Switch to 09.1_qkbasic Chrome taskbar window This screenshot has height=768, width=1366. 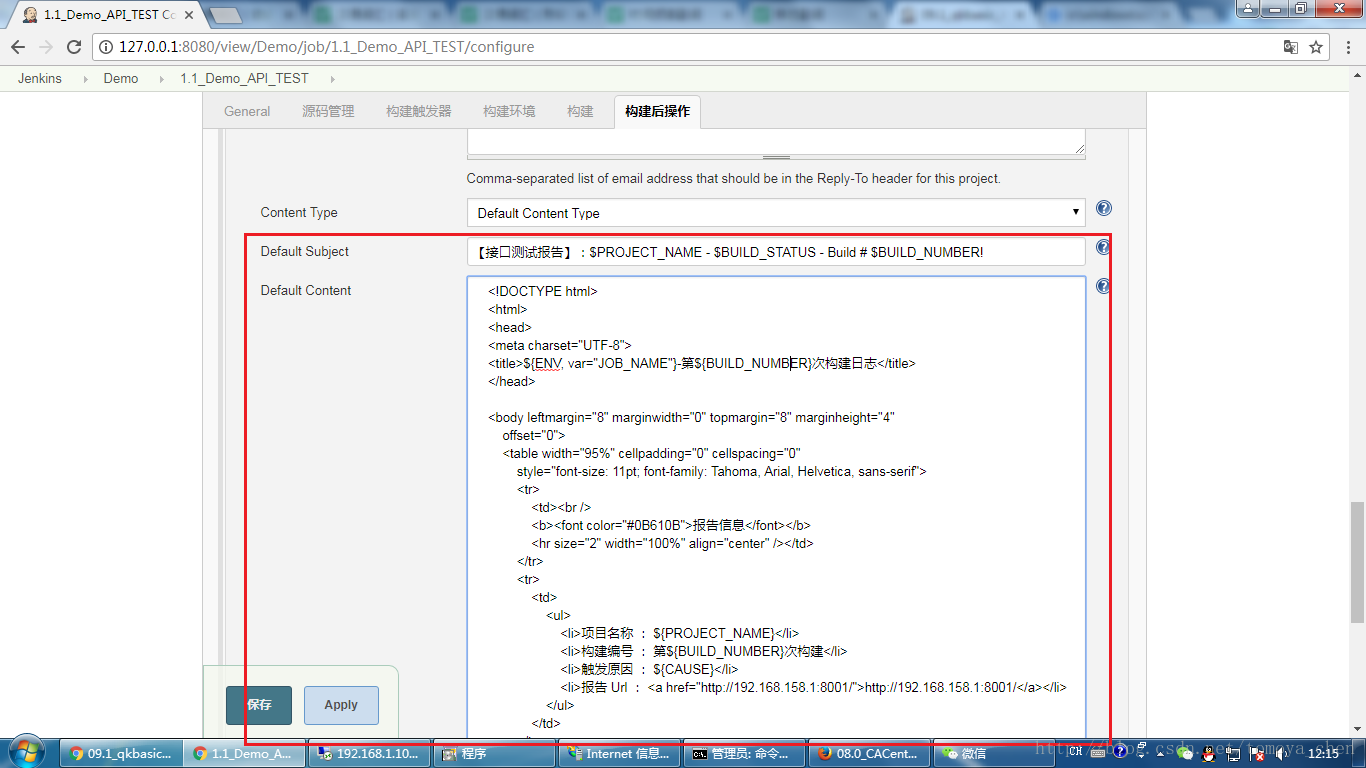pos(122,754)
